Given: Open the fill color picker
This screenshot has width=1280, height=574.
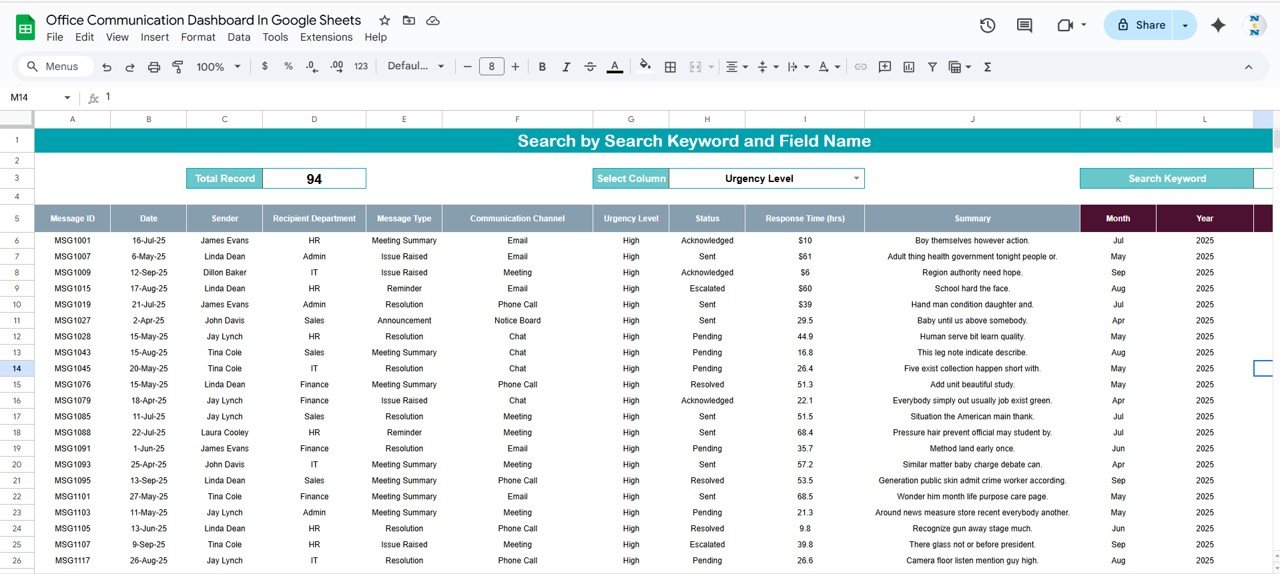Looking at the screenshot, I should point(645,67).
